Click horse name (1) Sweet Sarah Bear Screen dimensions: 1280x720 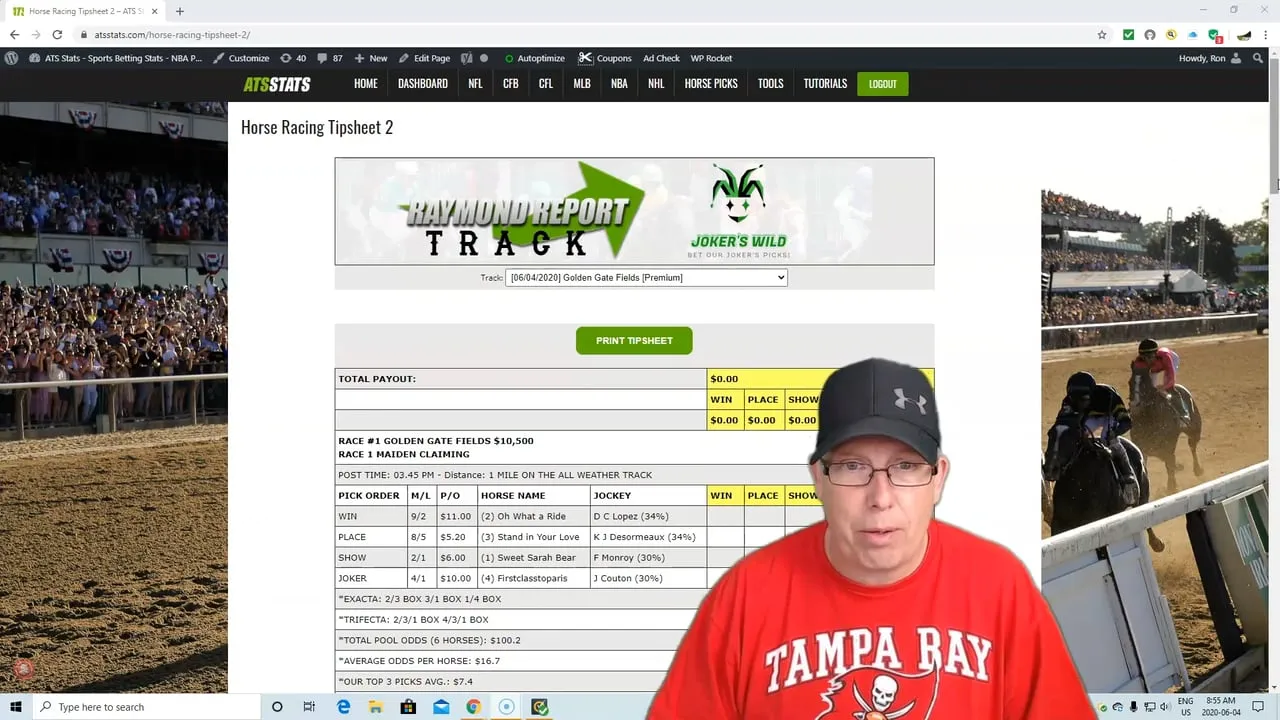coord(528,558)
